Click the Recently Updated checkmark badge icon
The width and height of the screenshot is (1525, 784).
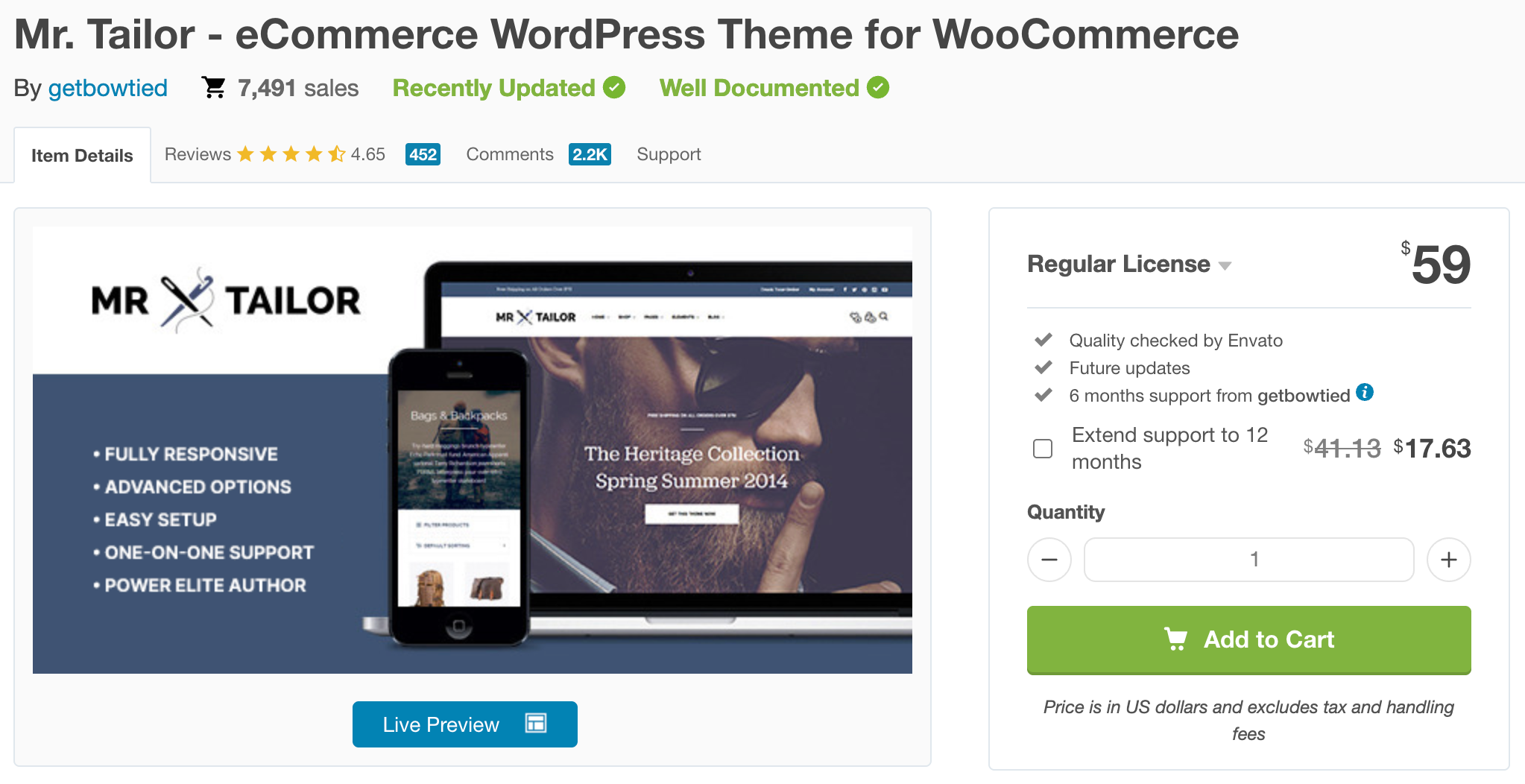click(x=614, y=87)
